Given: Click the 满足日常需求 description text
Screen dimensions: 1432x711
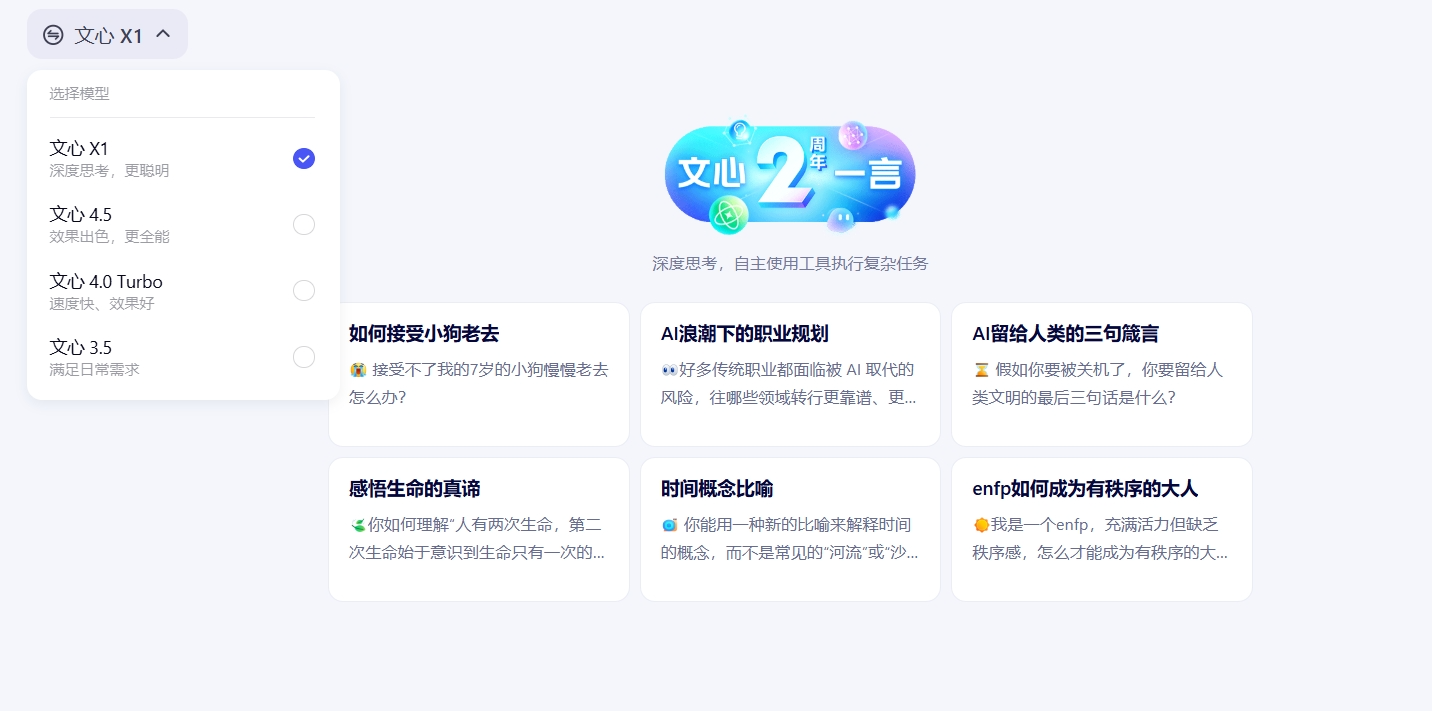Looking at the screenshot, I should [x=94, y=370].
